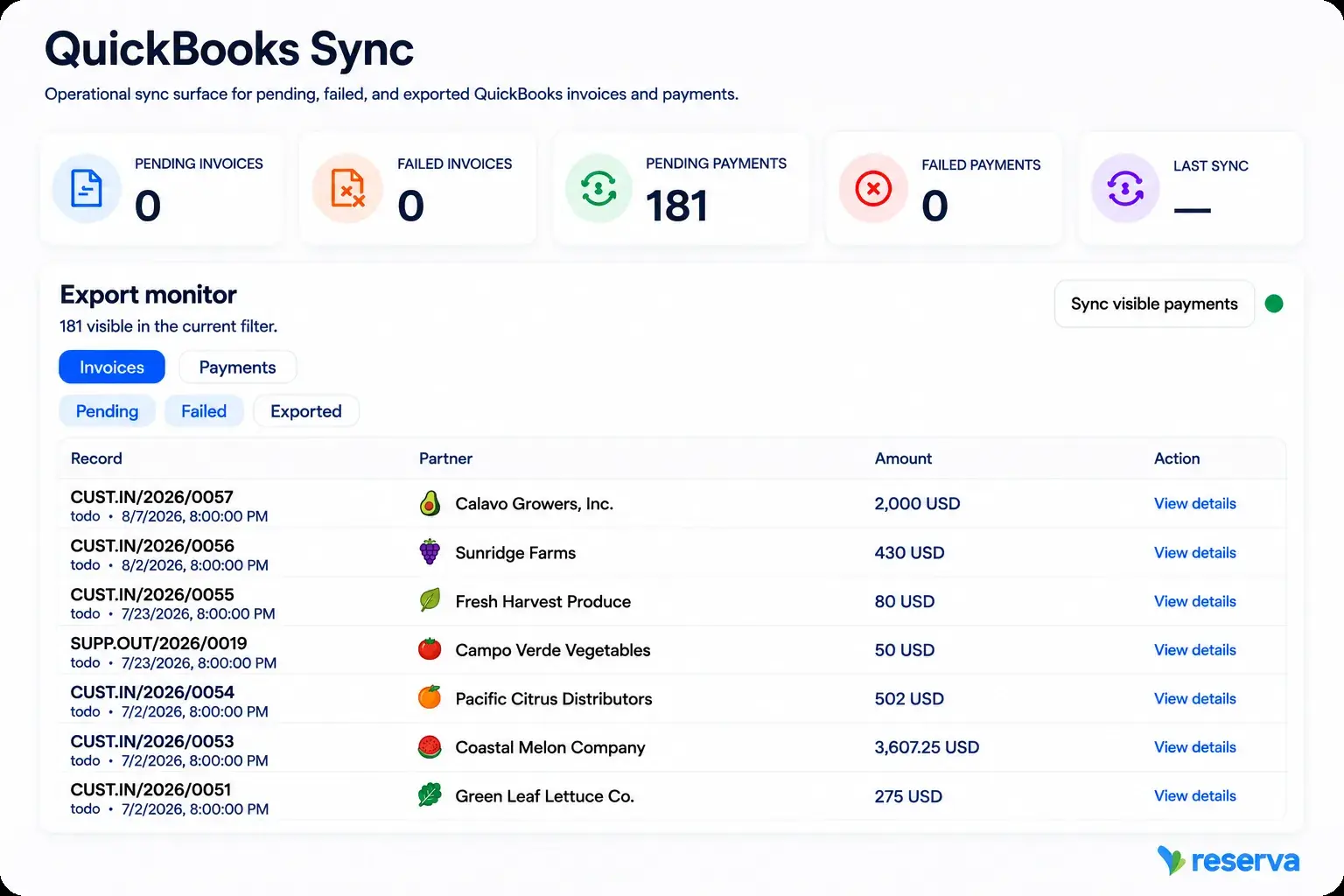Screen dimensions: 1344x896
Task: View details for CUST.IN/2026/0057
Action: point(1195,503)
